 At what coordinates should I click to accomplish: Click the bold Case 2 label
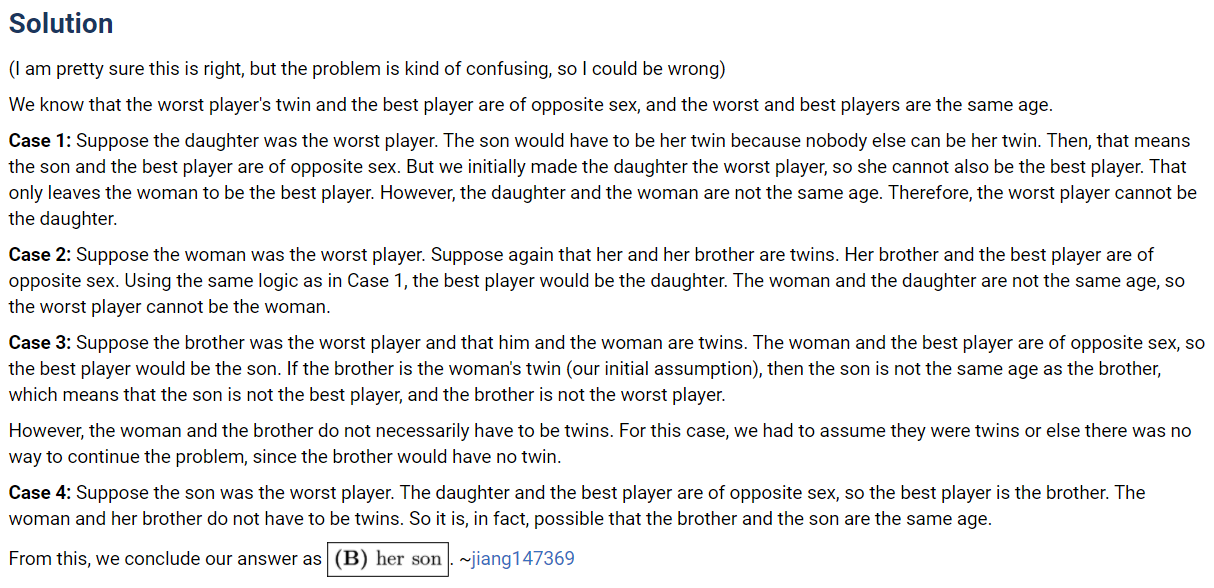coord(40,255)
